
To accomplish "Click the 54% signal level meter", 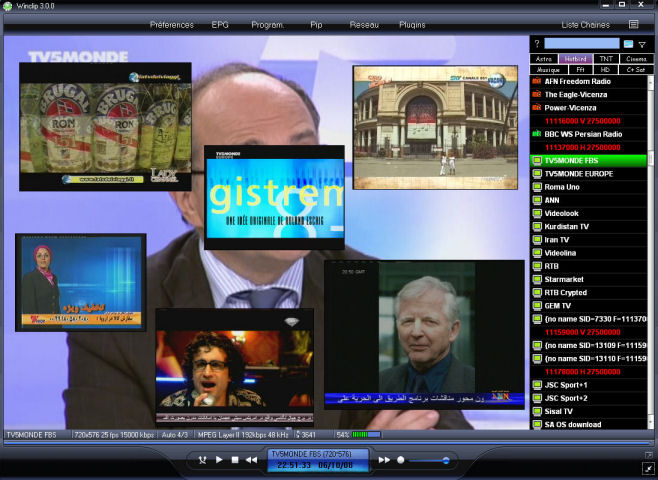I will pos(366,435).
